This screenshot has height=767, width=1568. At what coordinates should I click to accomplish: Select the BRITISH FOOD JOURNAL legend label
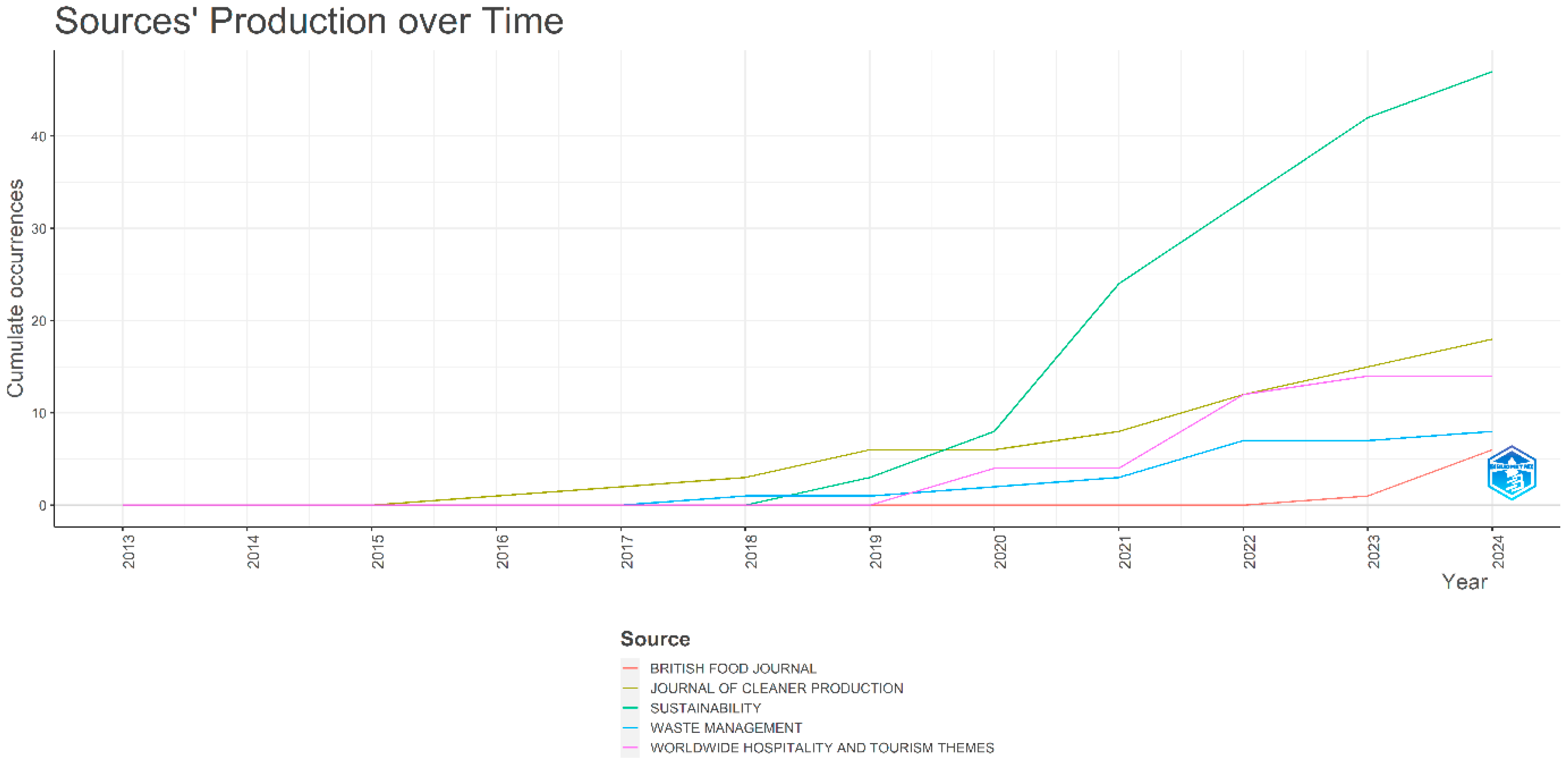point(733,669)
